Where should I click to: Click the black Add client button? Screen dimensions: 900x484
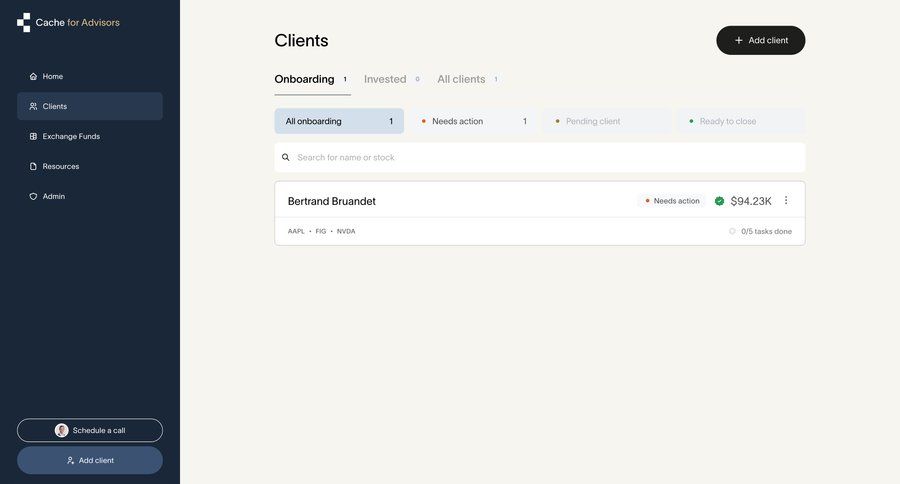pos(761,40)
